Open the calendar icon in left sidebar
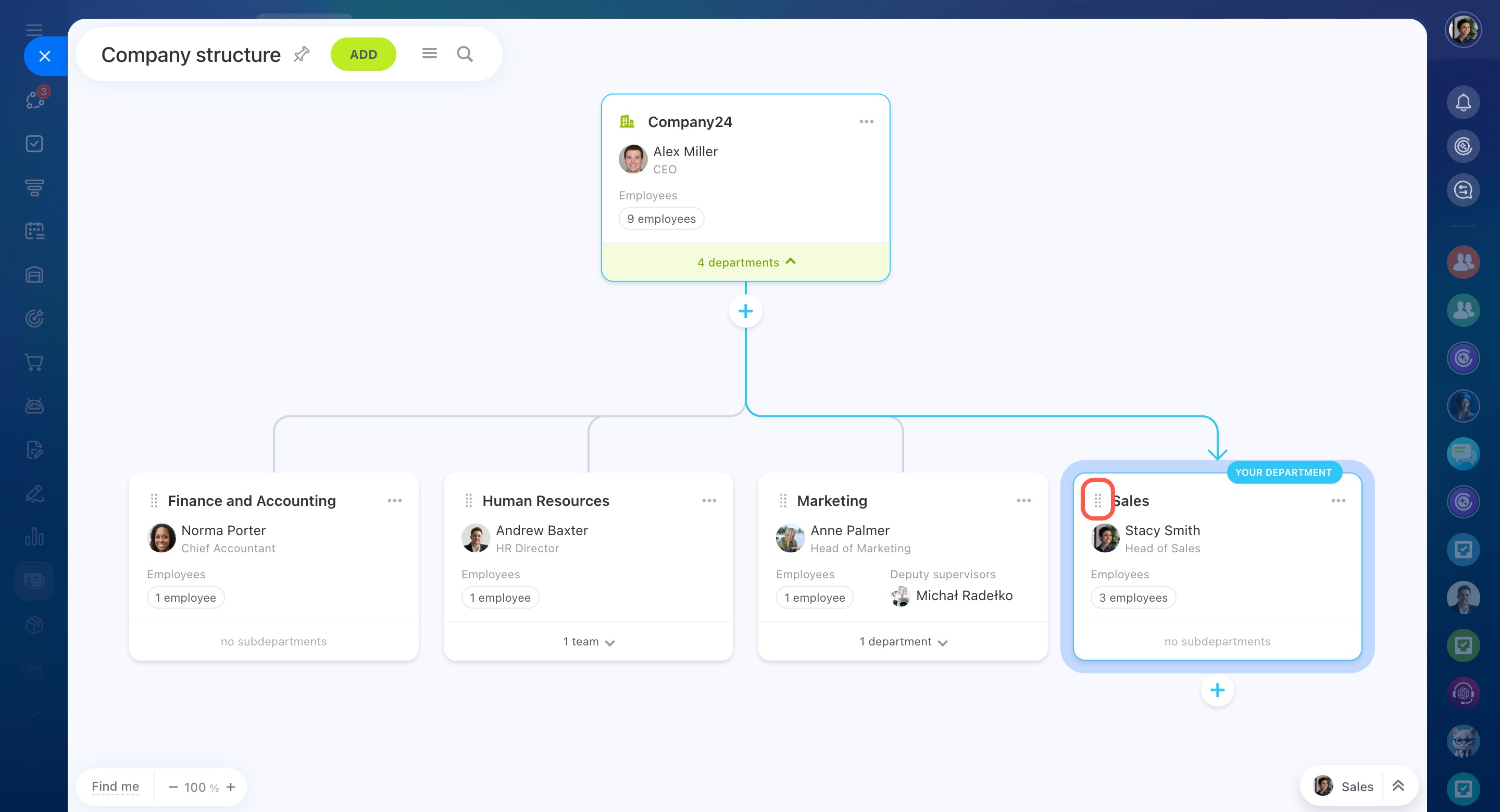Screen dimensions: 1500x812 34,231
